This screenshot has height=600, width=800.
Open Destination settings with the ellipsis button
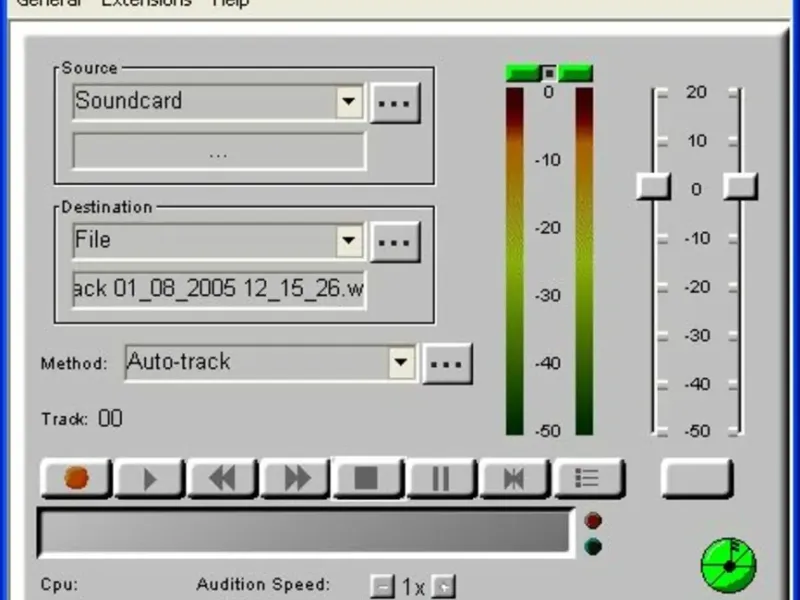click(395, 242)
